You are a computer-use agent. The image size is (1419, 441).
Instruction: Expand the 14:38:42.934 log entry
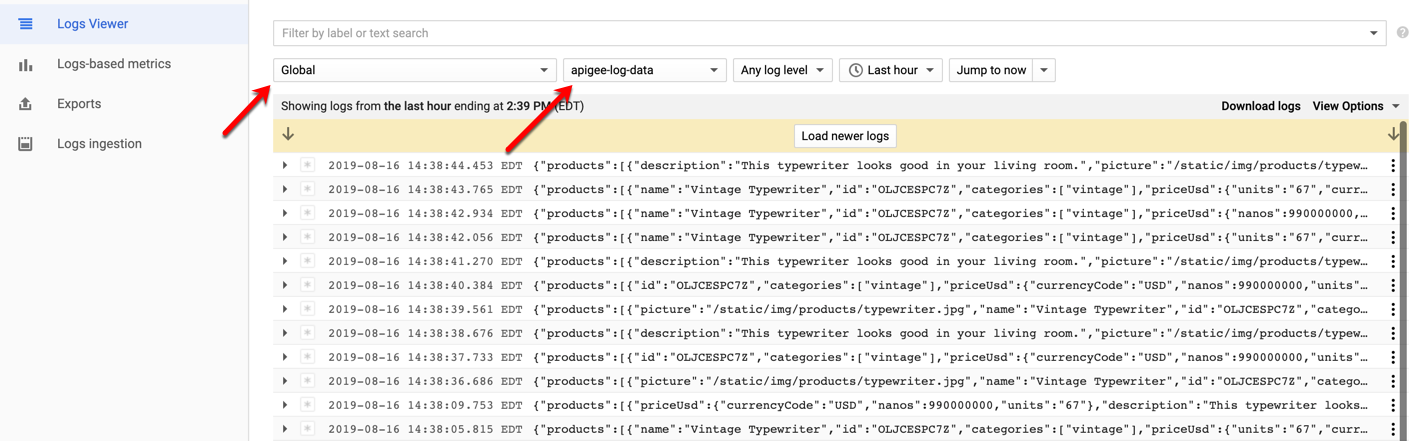point(285,213)
